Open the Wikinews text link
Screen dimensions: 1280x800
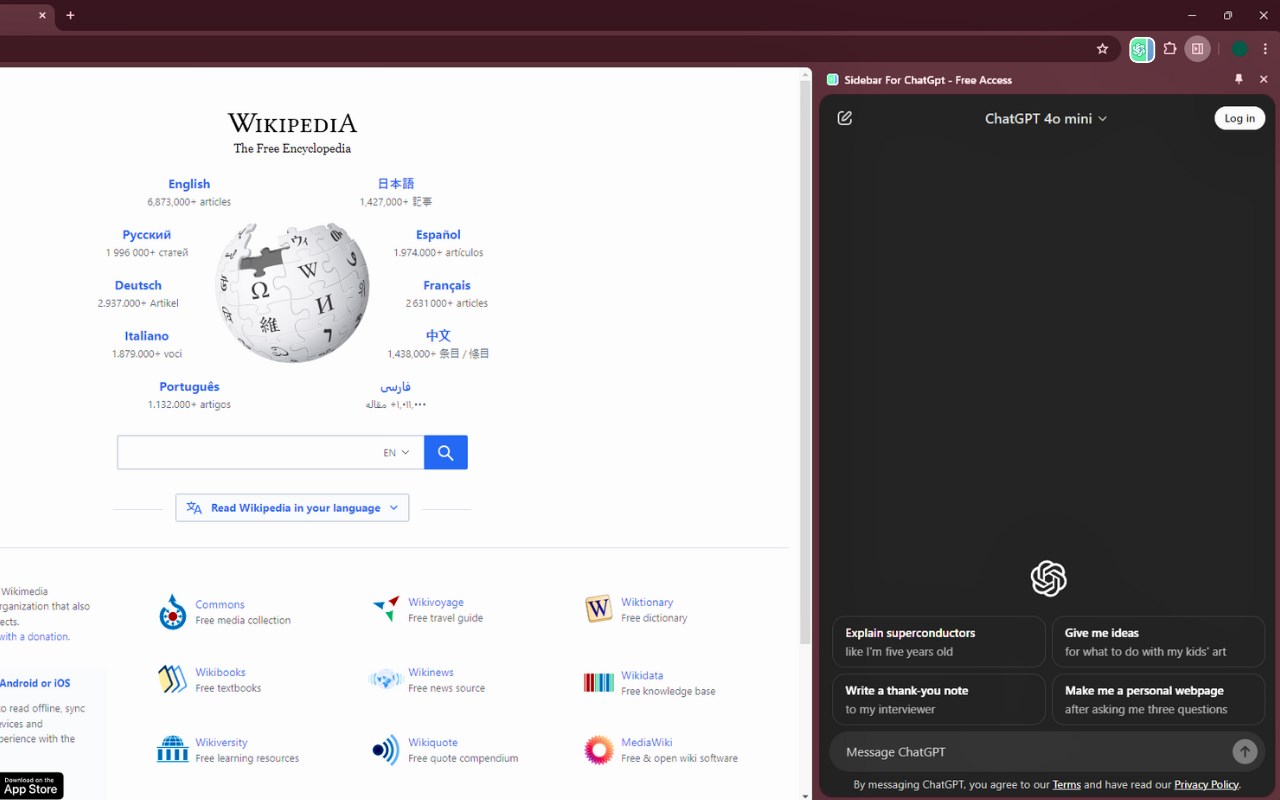pyautogui.click(x=431, y=673)
